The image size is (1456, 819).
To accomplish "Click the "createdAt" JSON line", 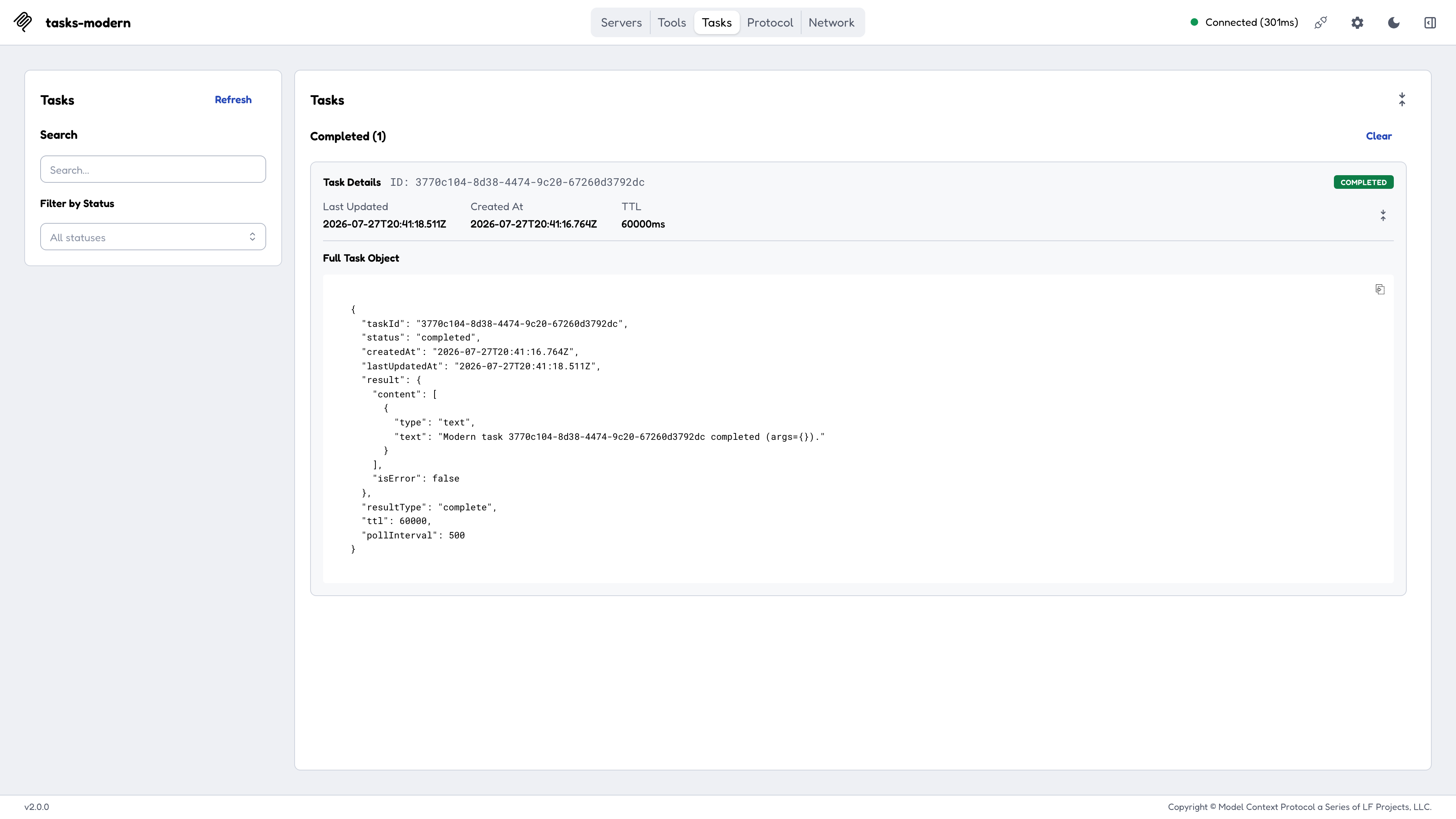I will 470,352.
